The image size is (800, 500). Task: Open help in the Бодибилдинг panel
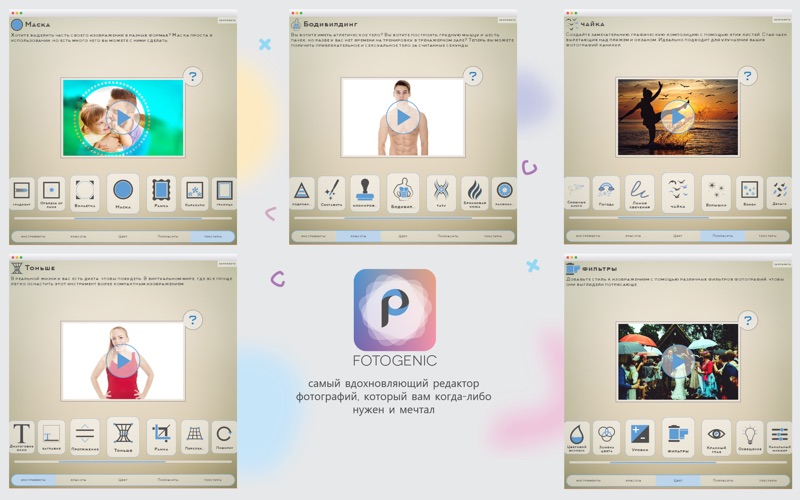pyautogui.click(x=473, y=76)
